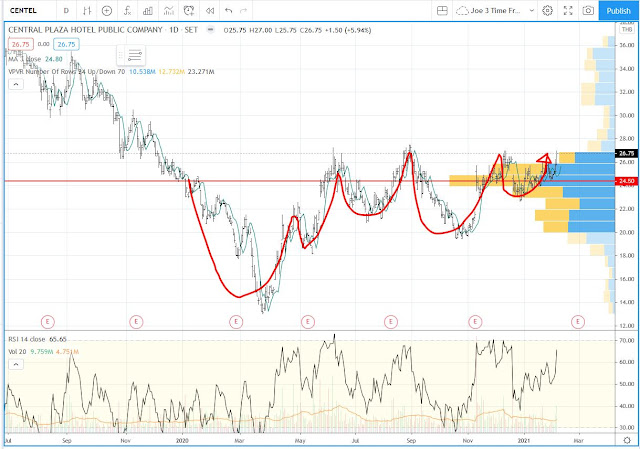The width and height of the screenshot is (640, 449).
Task: Click the H27.00 high value
Action: (260, 30)
